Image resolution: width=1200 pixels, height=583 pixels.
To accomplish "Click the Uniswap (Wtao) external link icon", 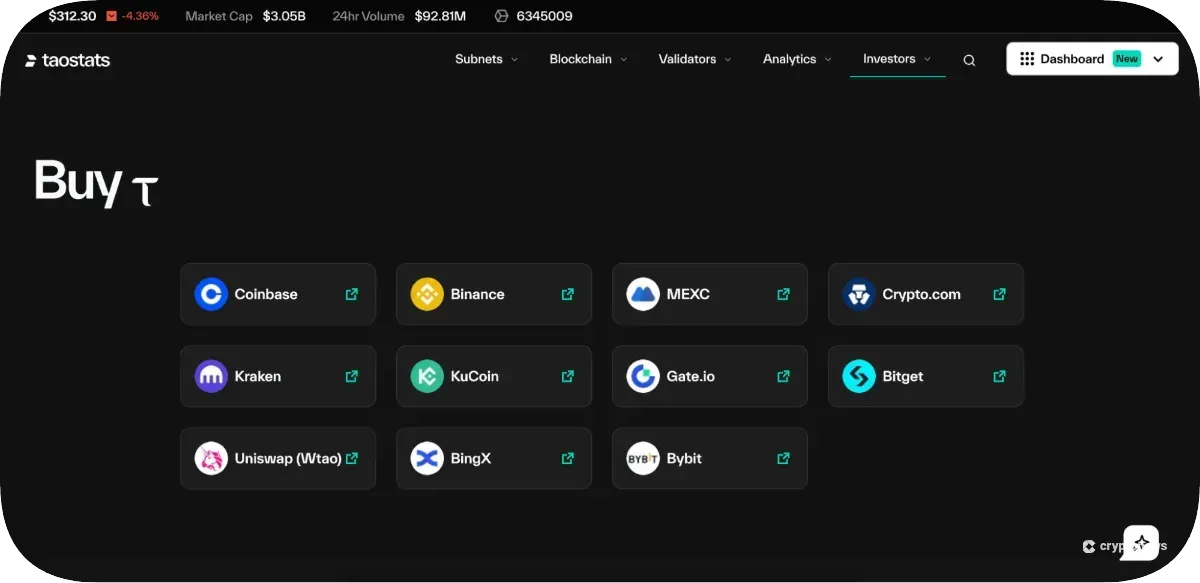I will click(351, 458).
